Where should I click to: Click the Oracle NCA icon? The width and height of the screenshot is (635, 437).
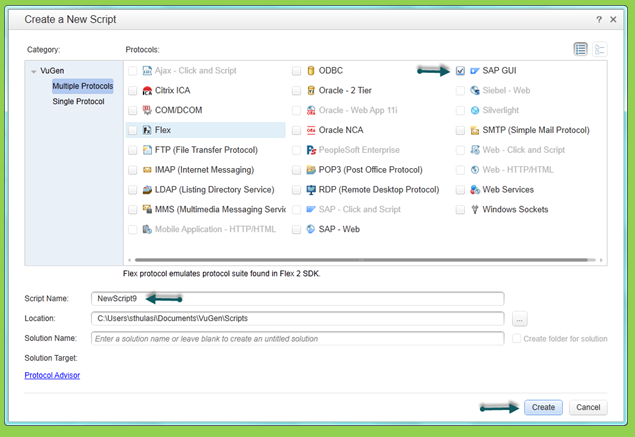click(x=311, y=130)
